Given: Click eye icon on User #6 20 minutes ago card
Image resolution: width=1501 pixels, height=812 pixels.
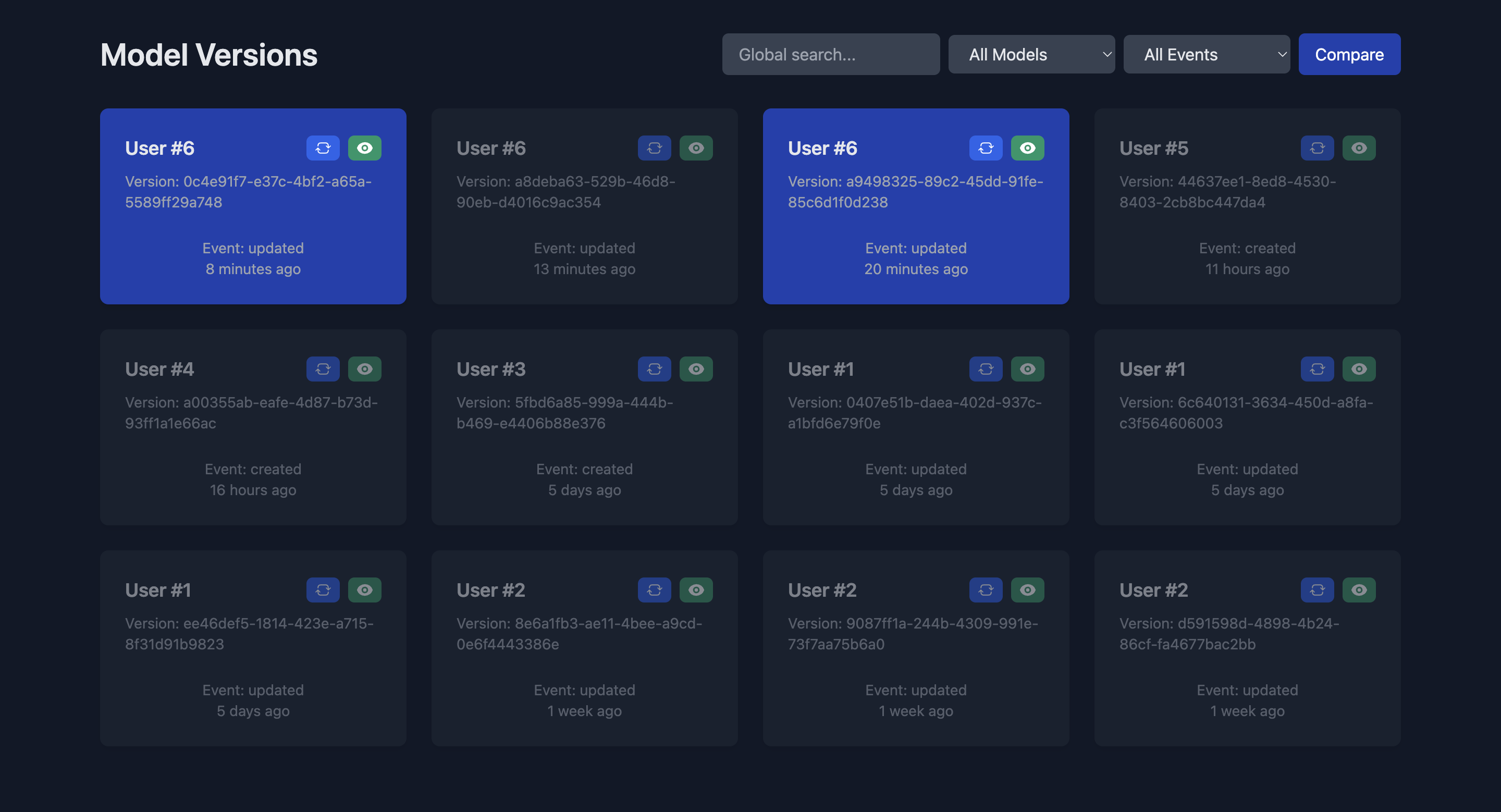Looking at the screenshot, I should tap(1027, 148).
